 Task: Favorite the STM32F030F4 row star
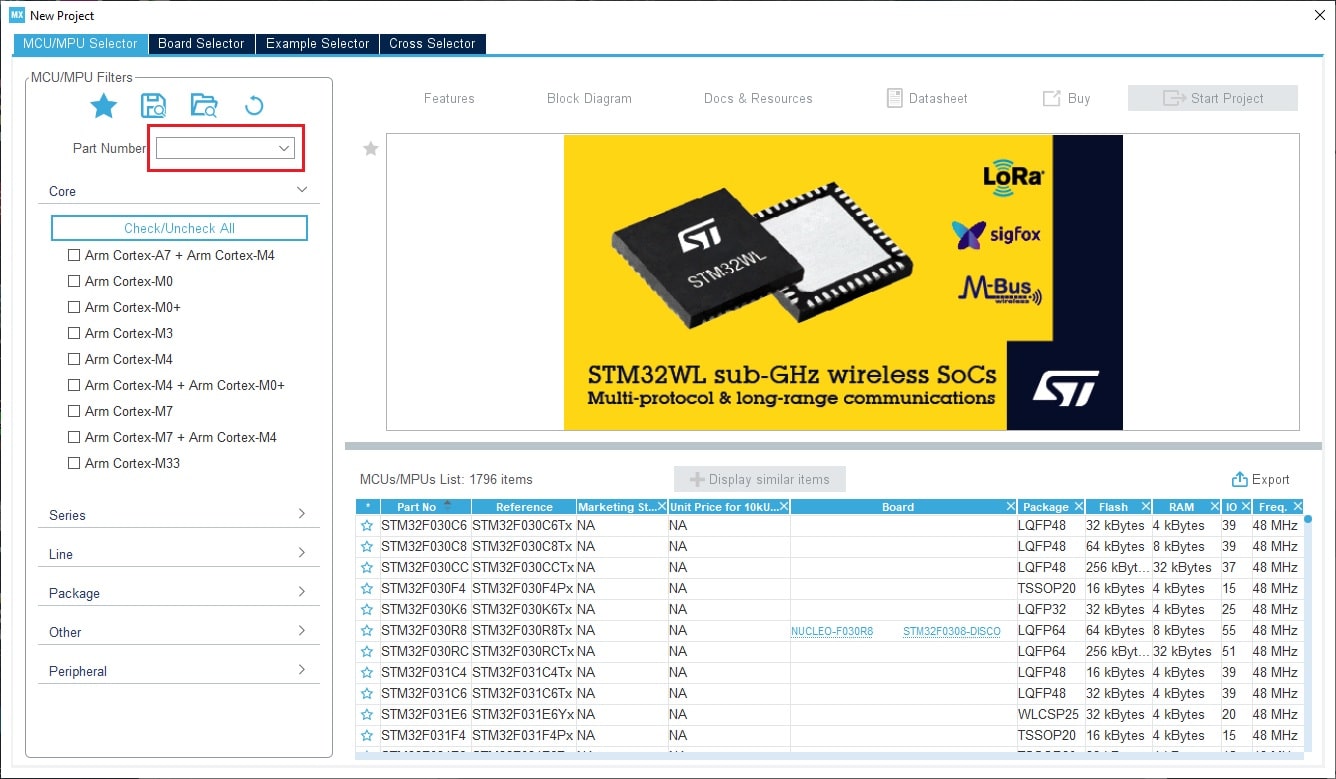(367, 588)
